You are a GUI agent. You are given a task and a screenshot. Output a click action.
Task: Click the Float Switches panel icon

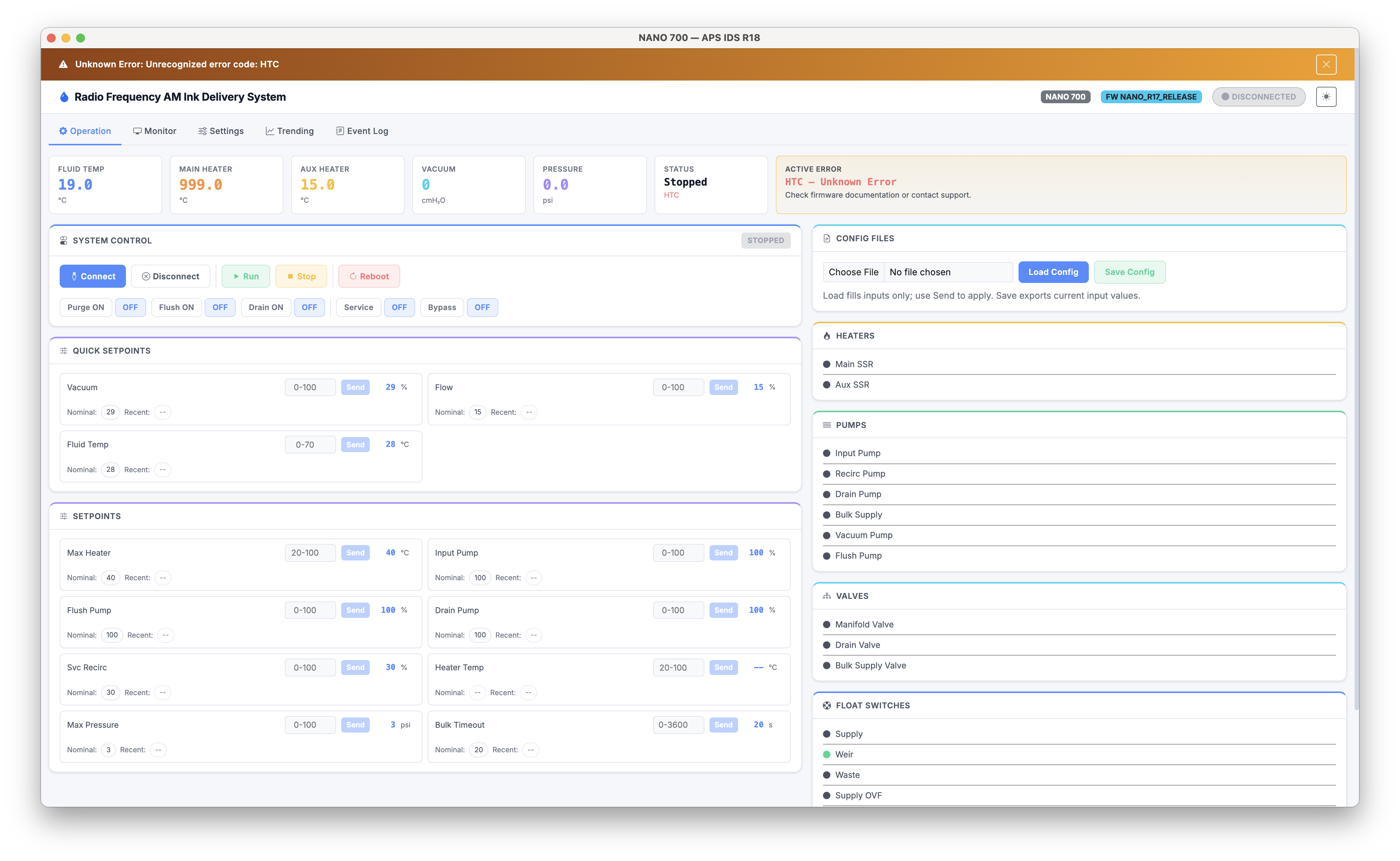(827, 705)
